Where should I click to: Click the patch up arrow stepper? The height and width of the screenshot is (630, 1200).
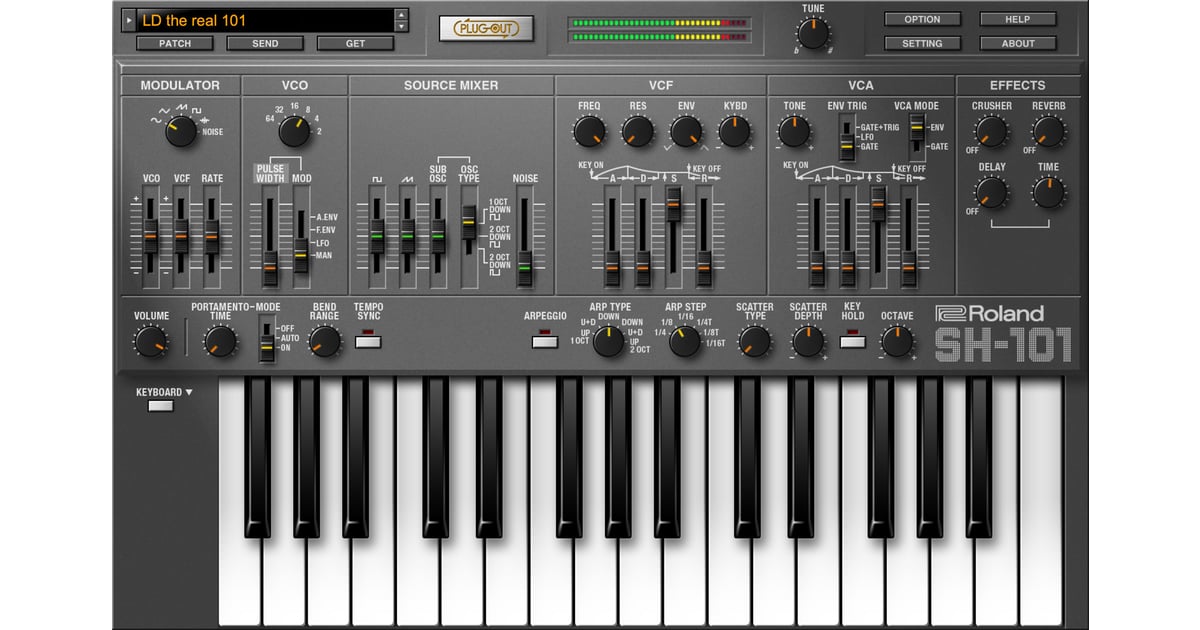[401, 15]
